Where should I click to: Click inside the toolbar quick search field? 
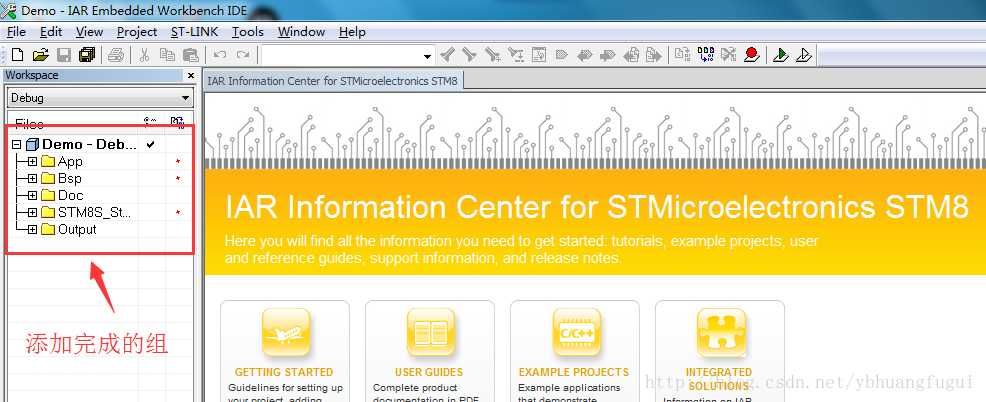[342, 55]
